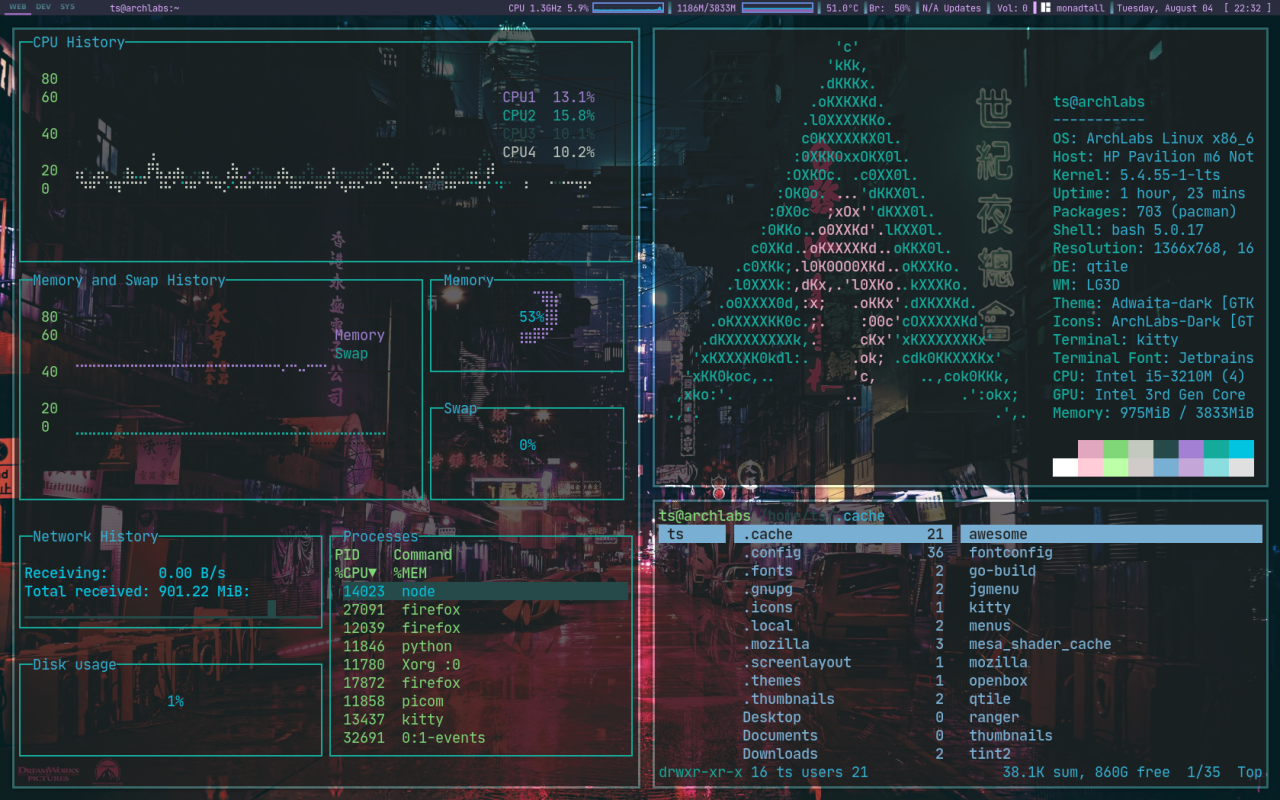Click the cyan color swatch in neofetch palette
This screenshot has width=1280, height=800.
[1241, 449]
